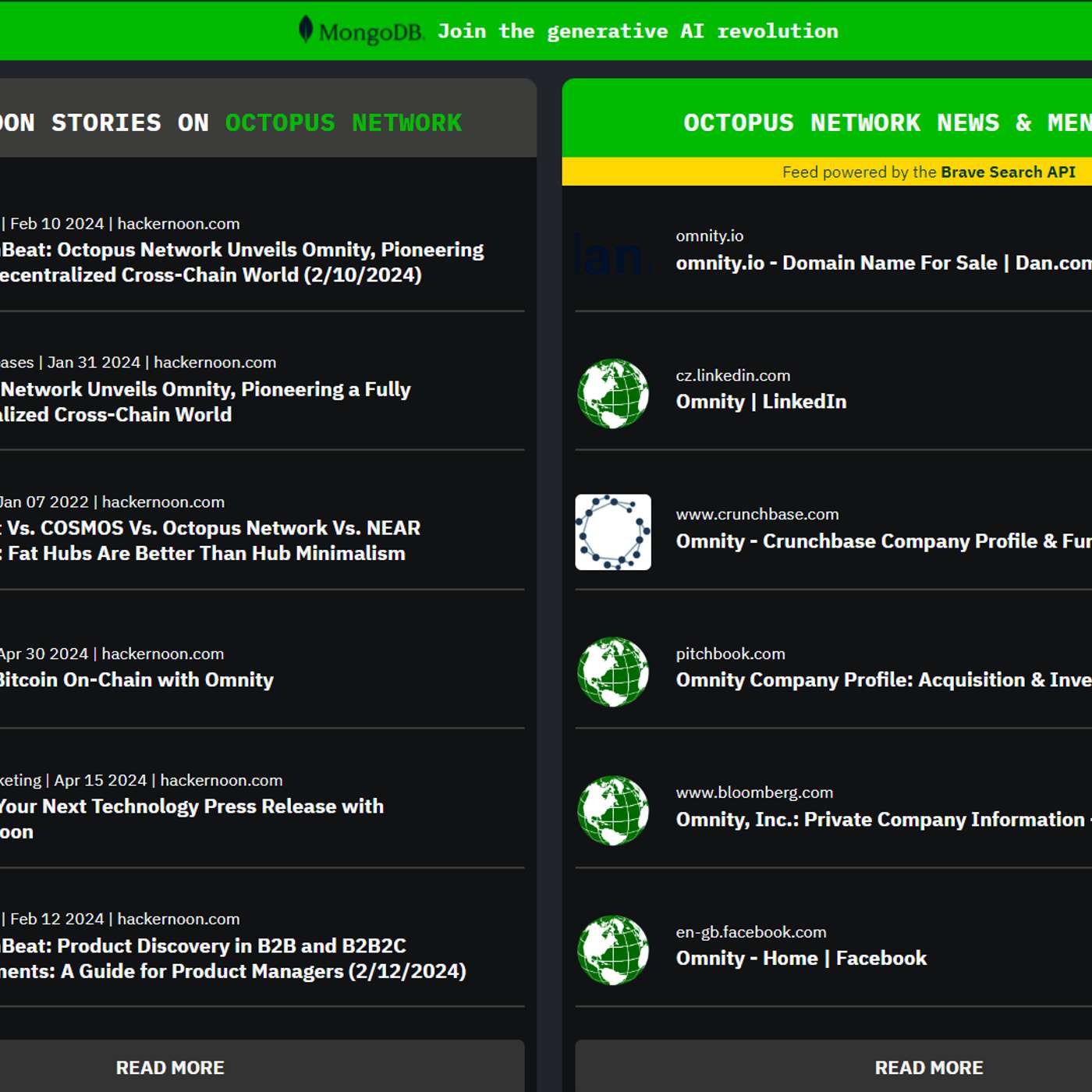Open the Brave Search API link
1092x1092 pixels.
pyautogui.click(x=1007, y=172)
